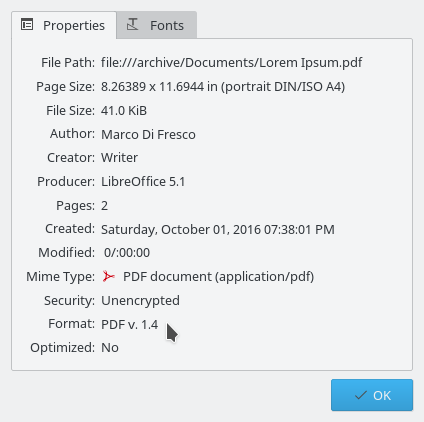Image resolution: width=424 pixels, height=422 pixels.
Task: Click the Properties tab list icon
Action: click(x=27, y=25)
